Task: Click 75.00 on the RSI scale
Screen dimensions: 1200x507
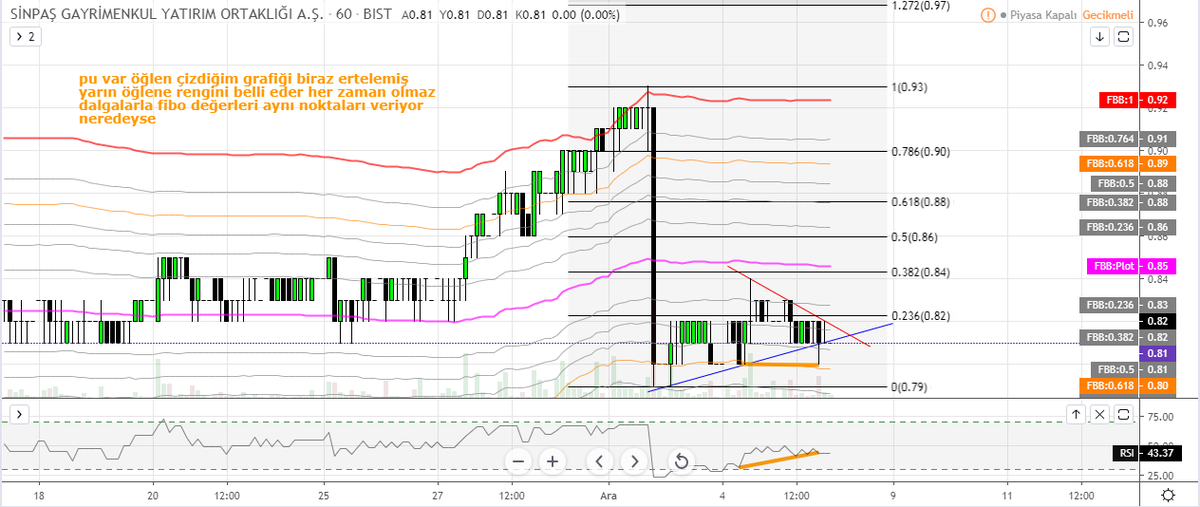Action: pos(1161,417)
